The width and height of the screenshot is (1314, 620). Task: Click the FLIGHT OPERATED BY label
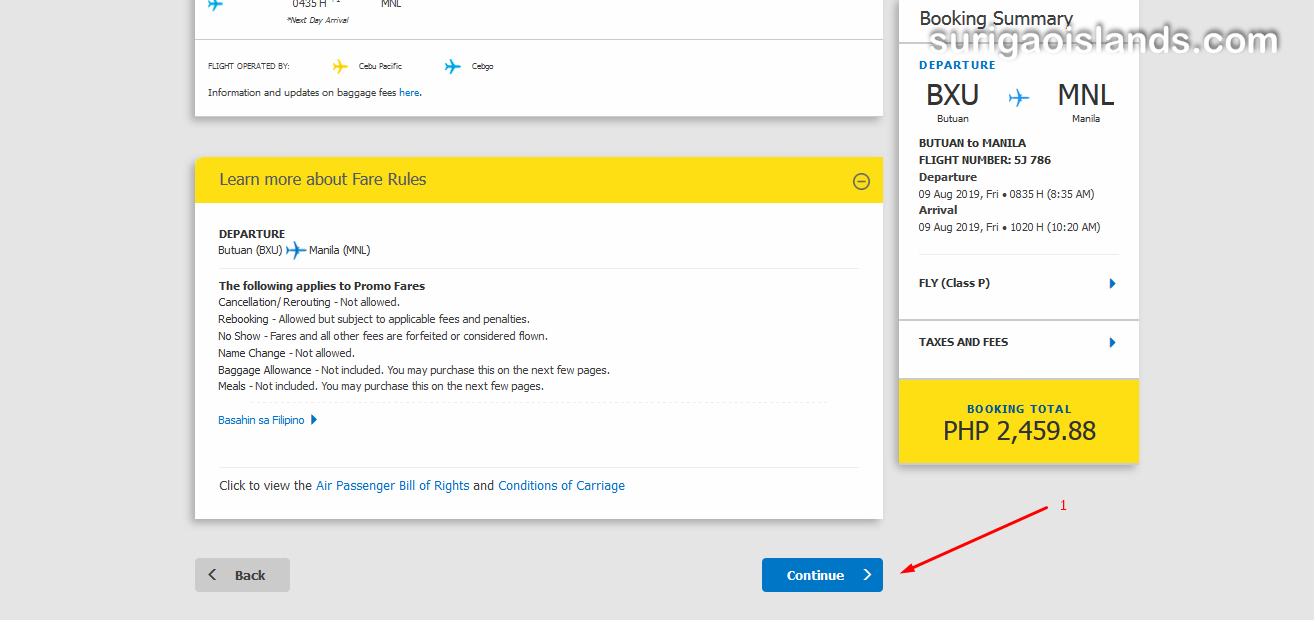248,66
